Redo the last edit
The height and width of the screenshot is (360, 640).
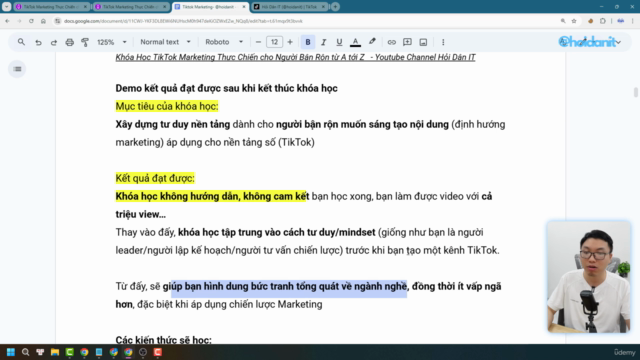53,42
